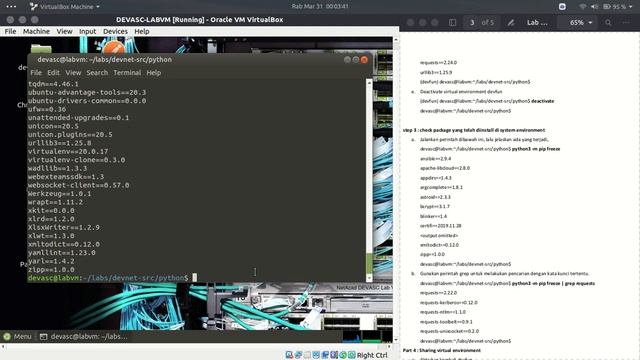Click the Part 4 Sharing virtual environment heading
The height and width of the screenshot is (360, 640).
tap(442, 350)
